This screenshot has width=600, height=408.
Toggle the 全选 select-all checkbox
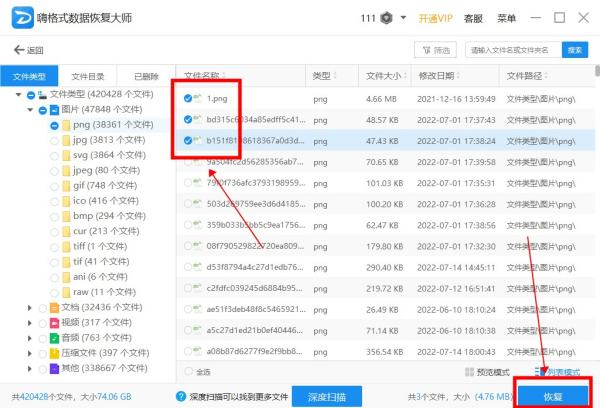pyautogui.click(x=188, y=372)
